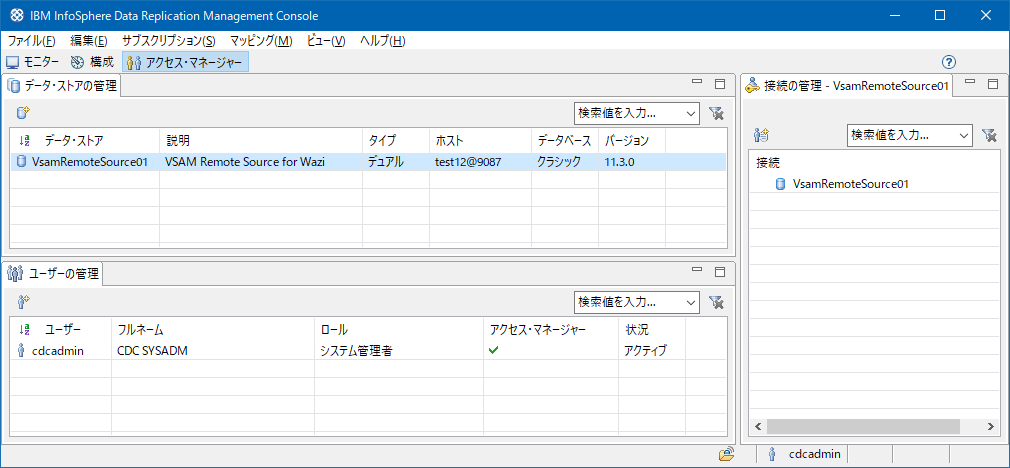The width and height of the screenshot is (1010, 468).
Task: Sort by the 説明 column header
Action: point(261,140)
